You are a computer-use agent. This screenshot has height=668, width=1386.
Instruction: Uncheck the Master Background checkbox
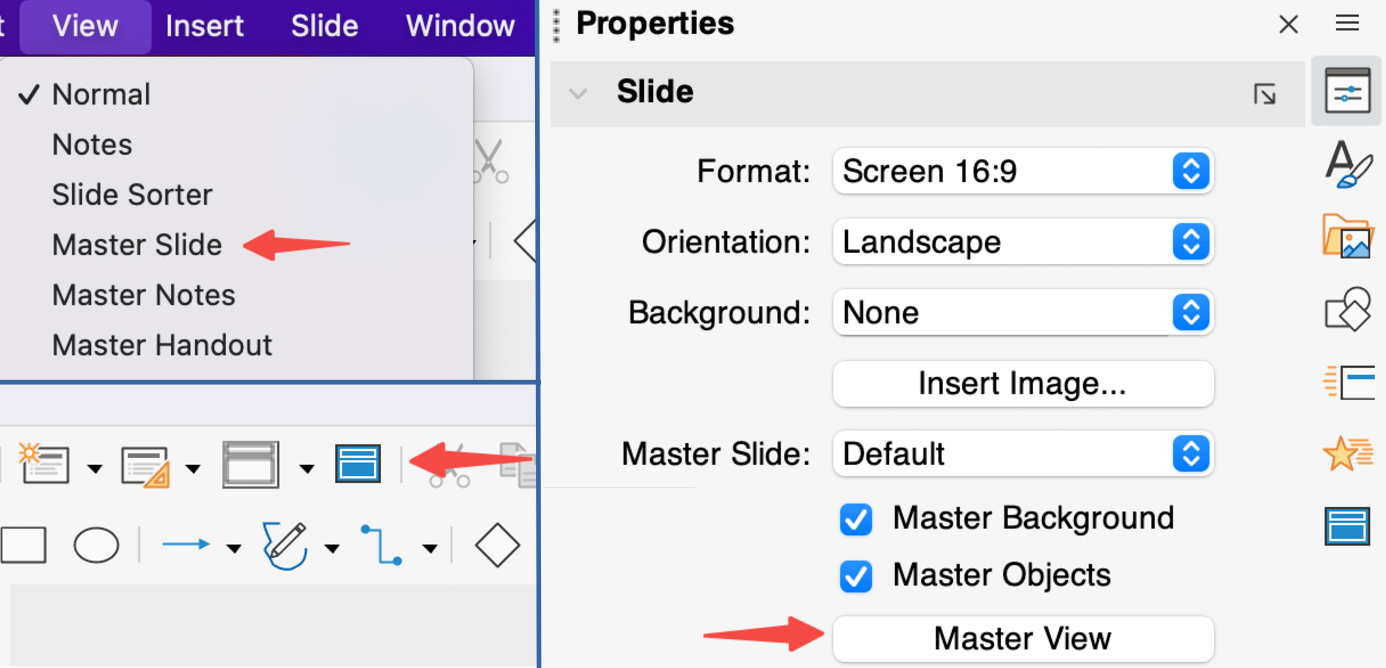(856, 519)
